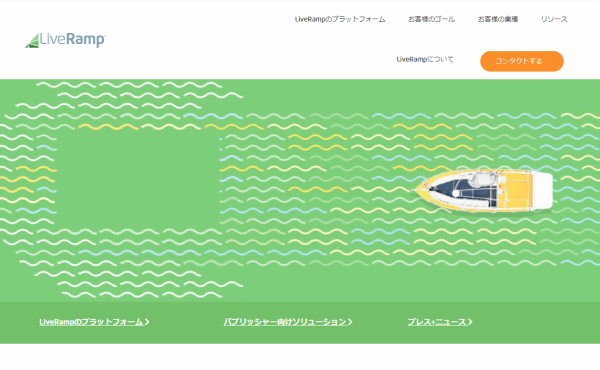Click the white stern platform of boat

tap(543, 191)
